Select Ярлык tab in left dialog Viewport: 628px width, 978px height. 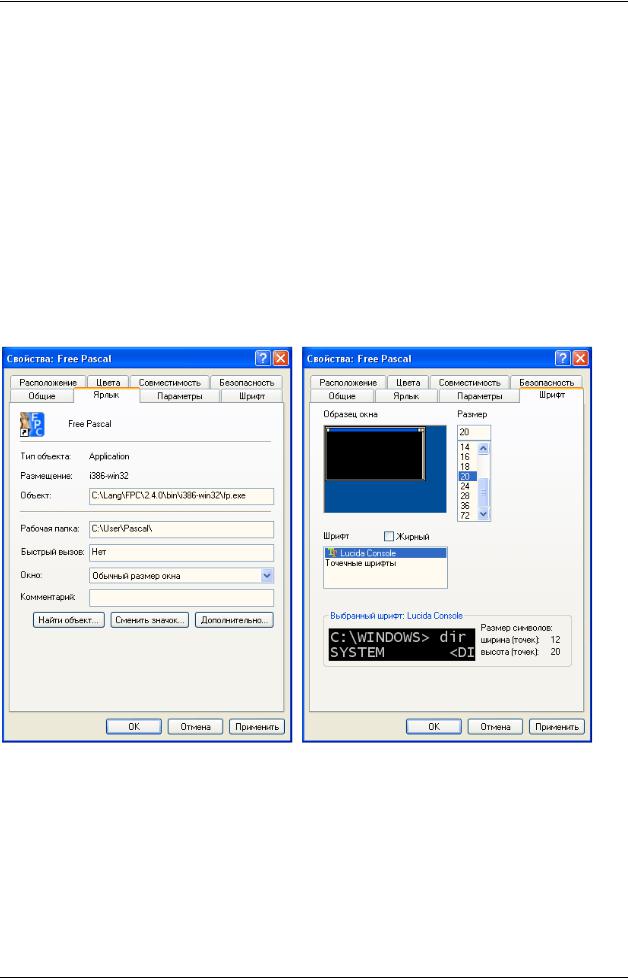pyautogui.click(x=106, y=395)
